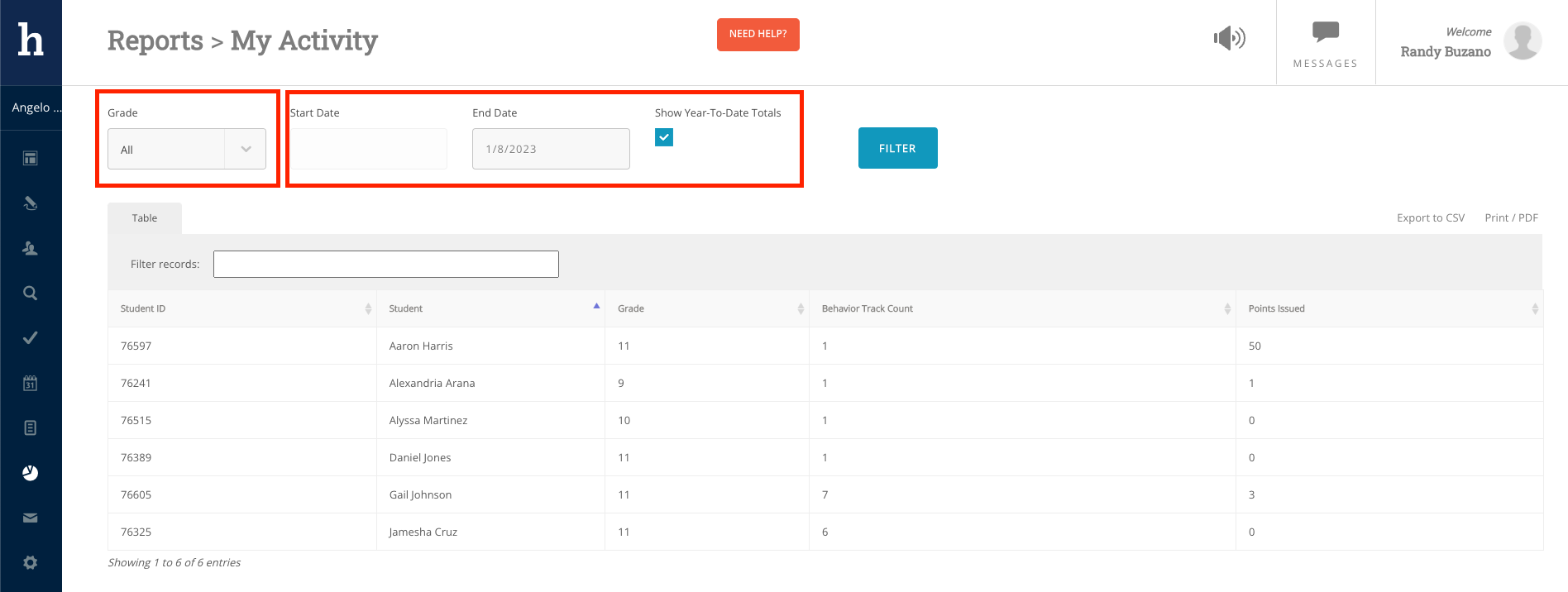Click the users icon in sidebar
The width and height of the screenshot is (1568, 592).
(x=31, y=248)
